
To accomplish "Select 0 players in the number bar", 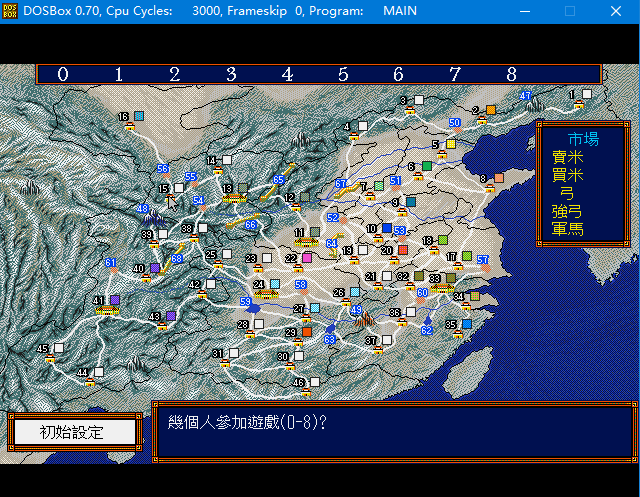I will coord(63,74).
